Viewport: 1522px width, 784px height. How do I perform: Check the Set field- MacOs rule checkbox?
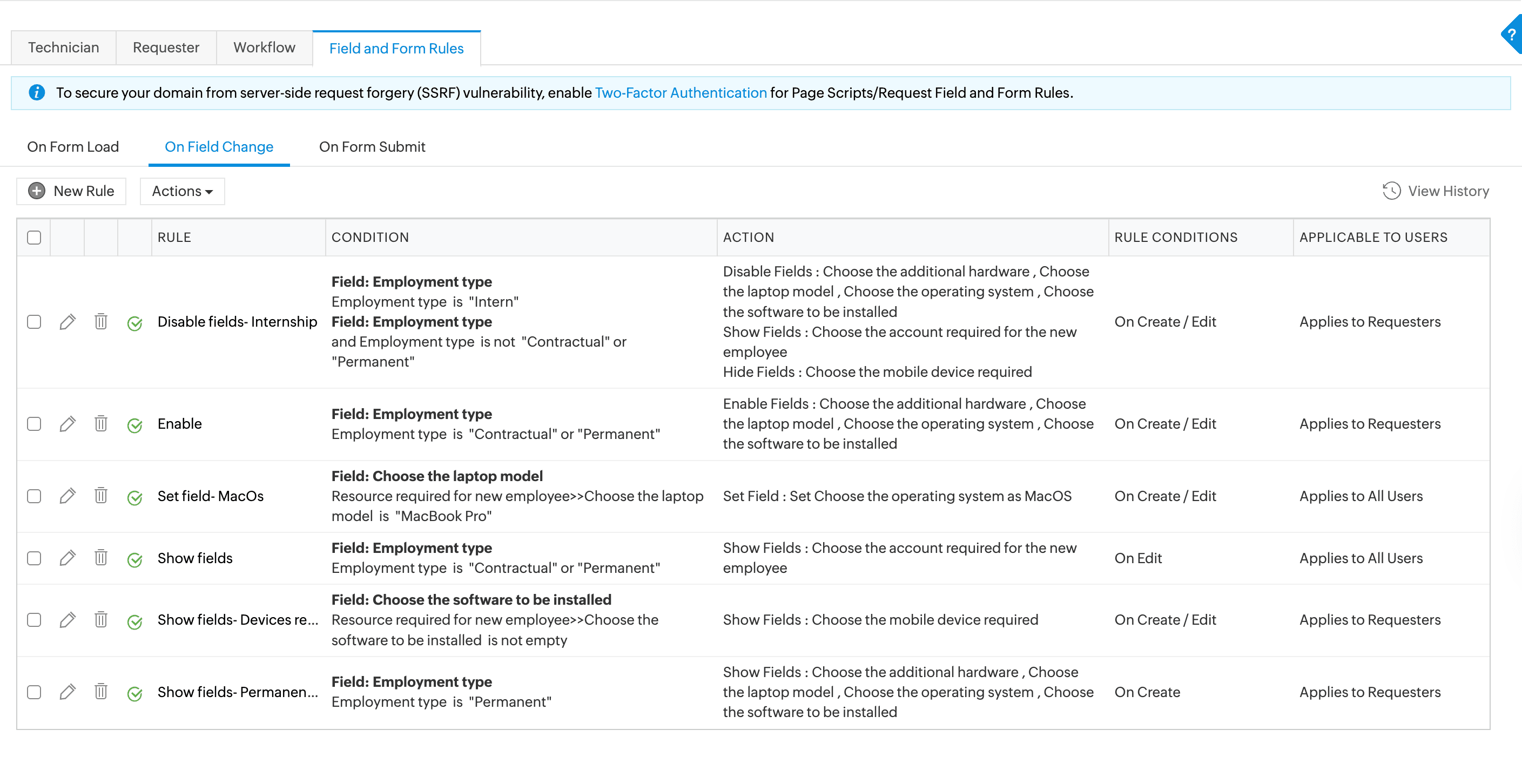[33, 496]
